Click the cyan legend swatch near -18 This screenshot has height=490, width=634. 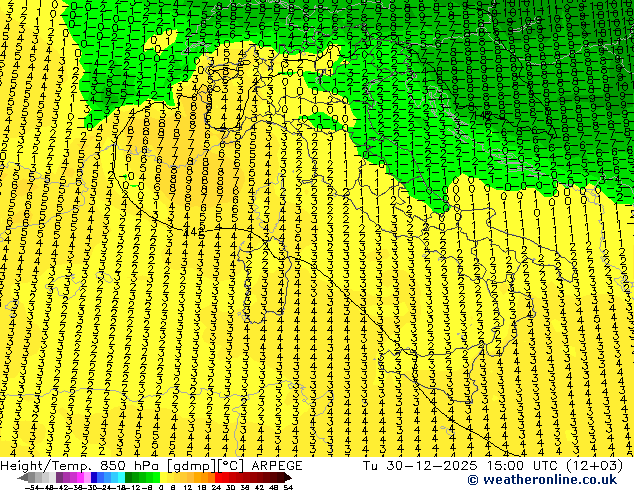[121, 478]
